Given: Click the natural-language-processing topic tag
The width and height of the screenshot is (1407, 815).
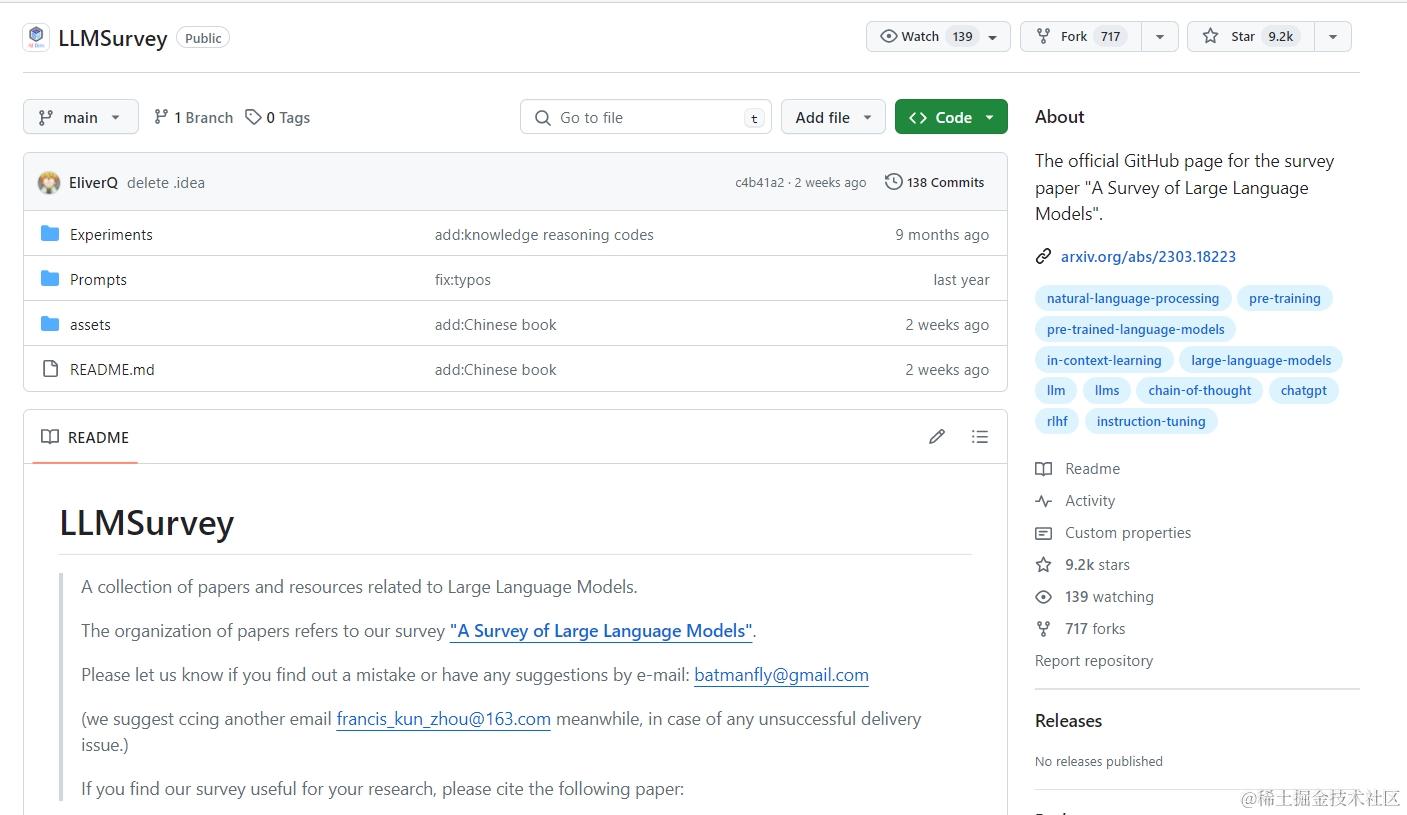Looking at the screenshot, I should 1133,298.
